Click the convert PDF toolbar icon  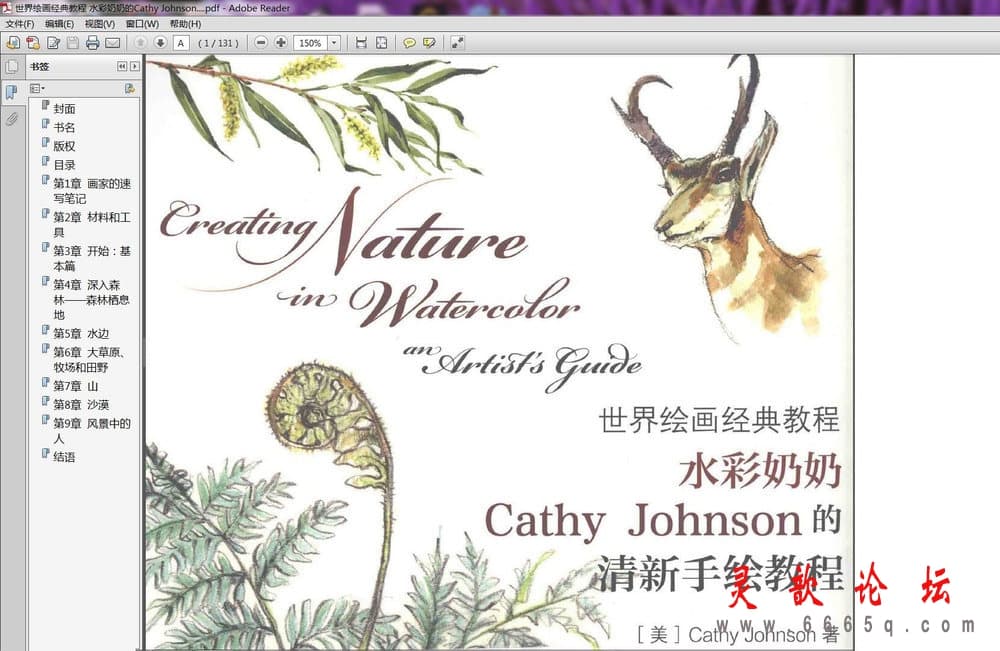tap(33, 43)
